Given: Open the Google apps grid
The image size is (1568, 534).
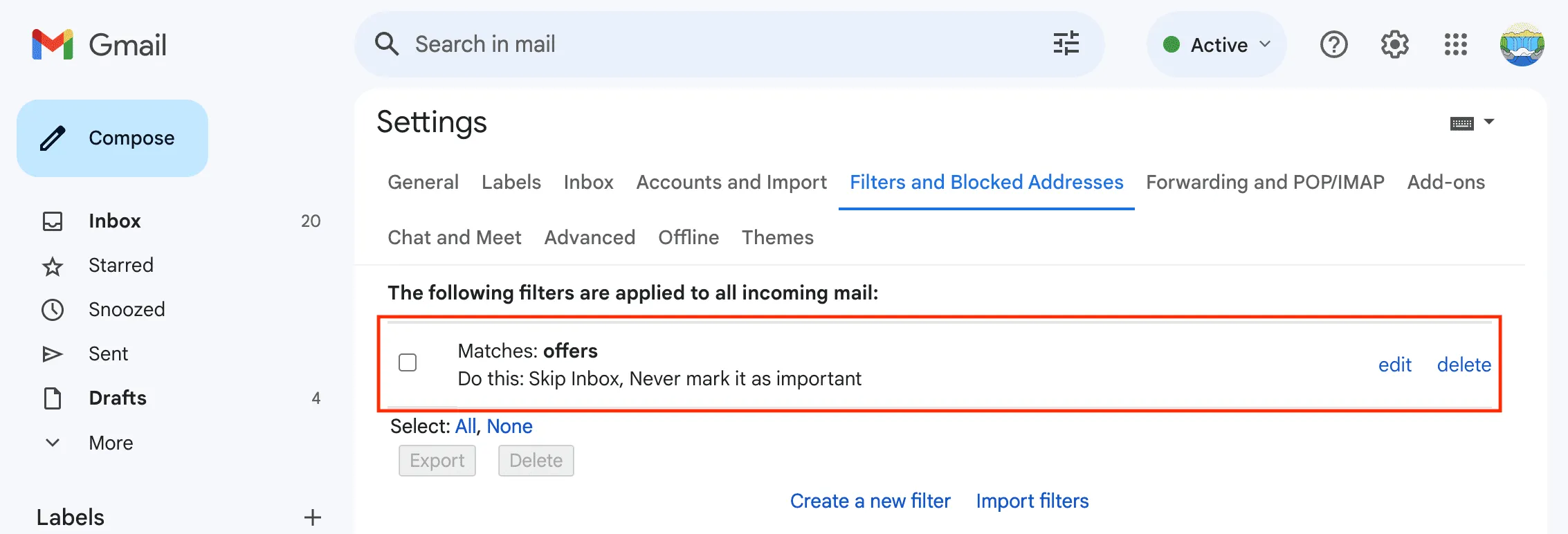Looking at the screenshot, I should 1455,45.
